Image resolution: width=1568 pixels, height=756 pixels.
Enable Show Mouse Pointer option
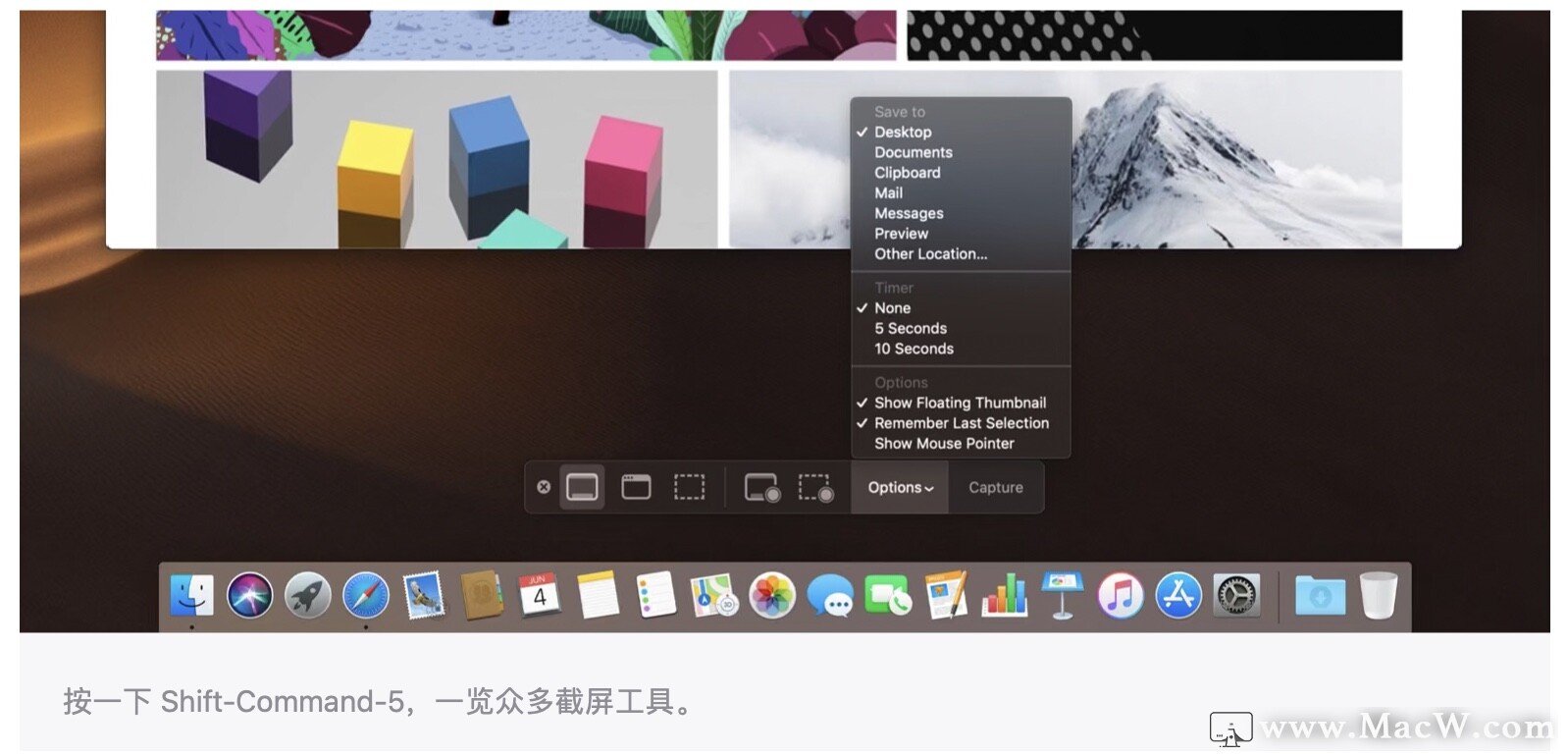pyautogui.click(x=944, y=444)
